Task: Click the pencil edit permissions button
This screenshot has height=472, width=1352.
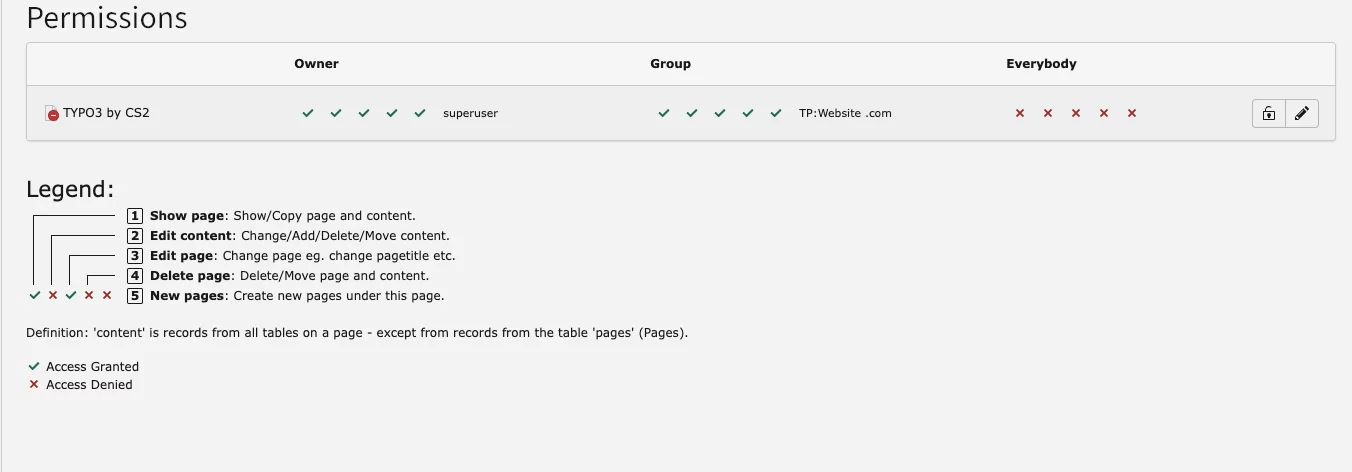Action: pos(1301,114)
